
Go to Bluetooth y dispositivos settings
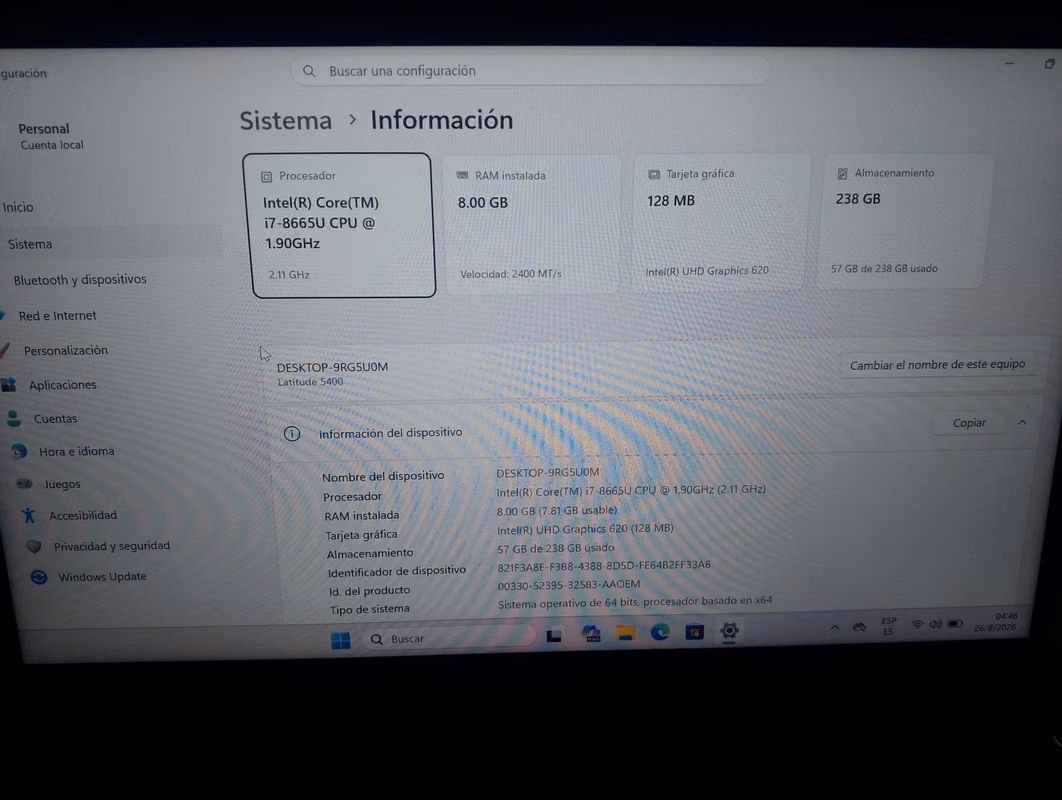(80, 279)
